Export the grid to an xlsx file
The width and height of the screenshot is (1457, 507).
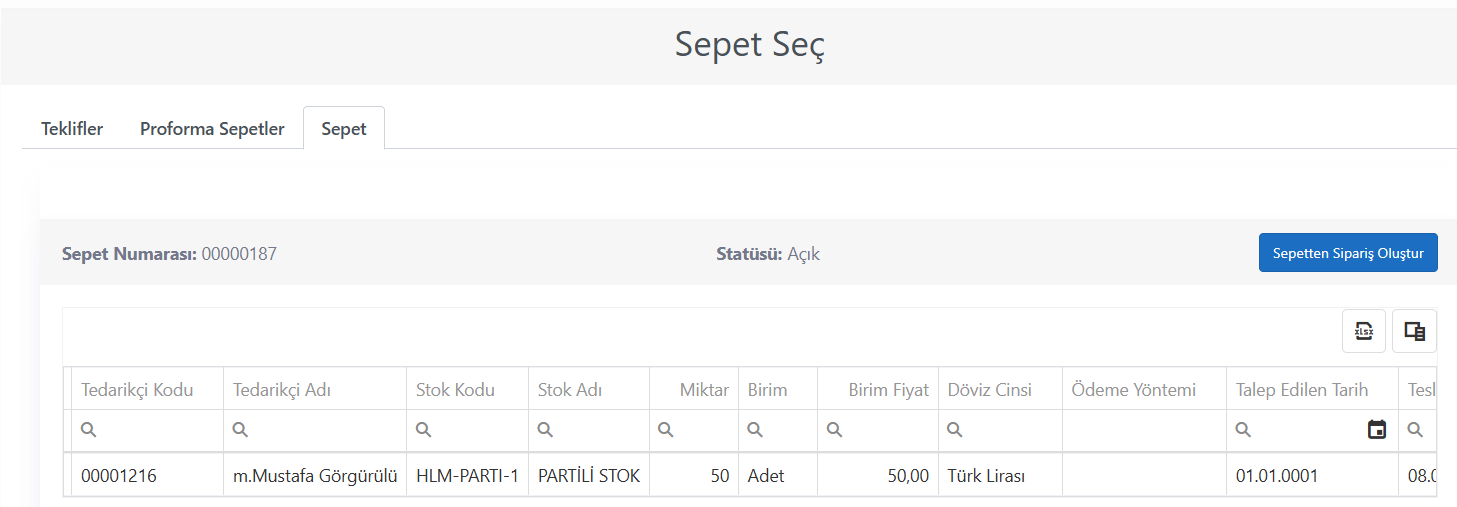[x=1363, y=331]
